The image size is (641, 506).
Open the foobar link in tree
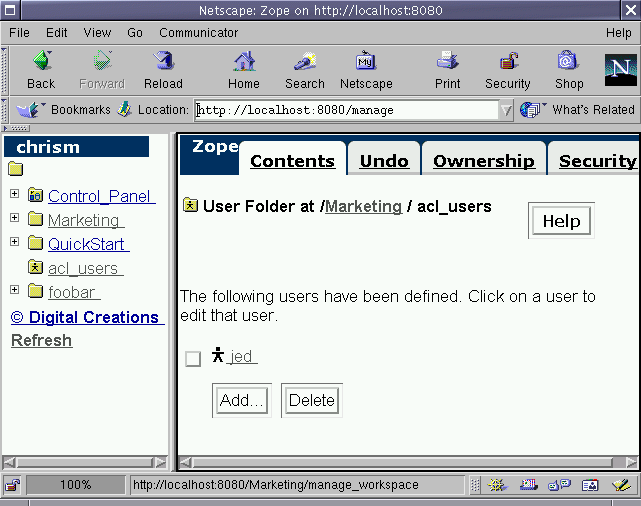coord(74,292)
